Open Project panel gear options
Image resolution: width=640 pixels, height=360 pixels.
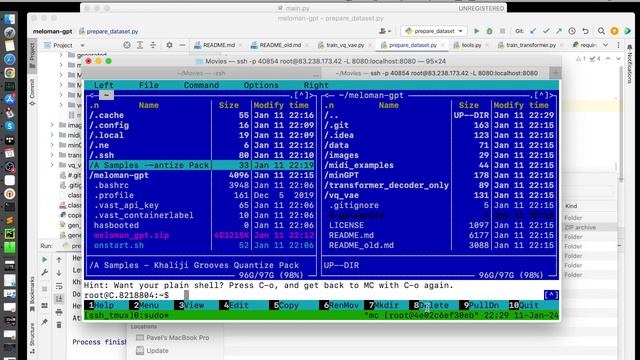click(x=169, y=45)
